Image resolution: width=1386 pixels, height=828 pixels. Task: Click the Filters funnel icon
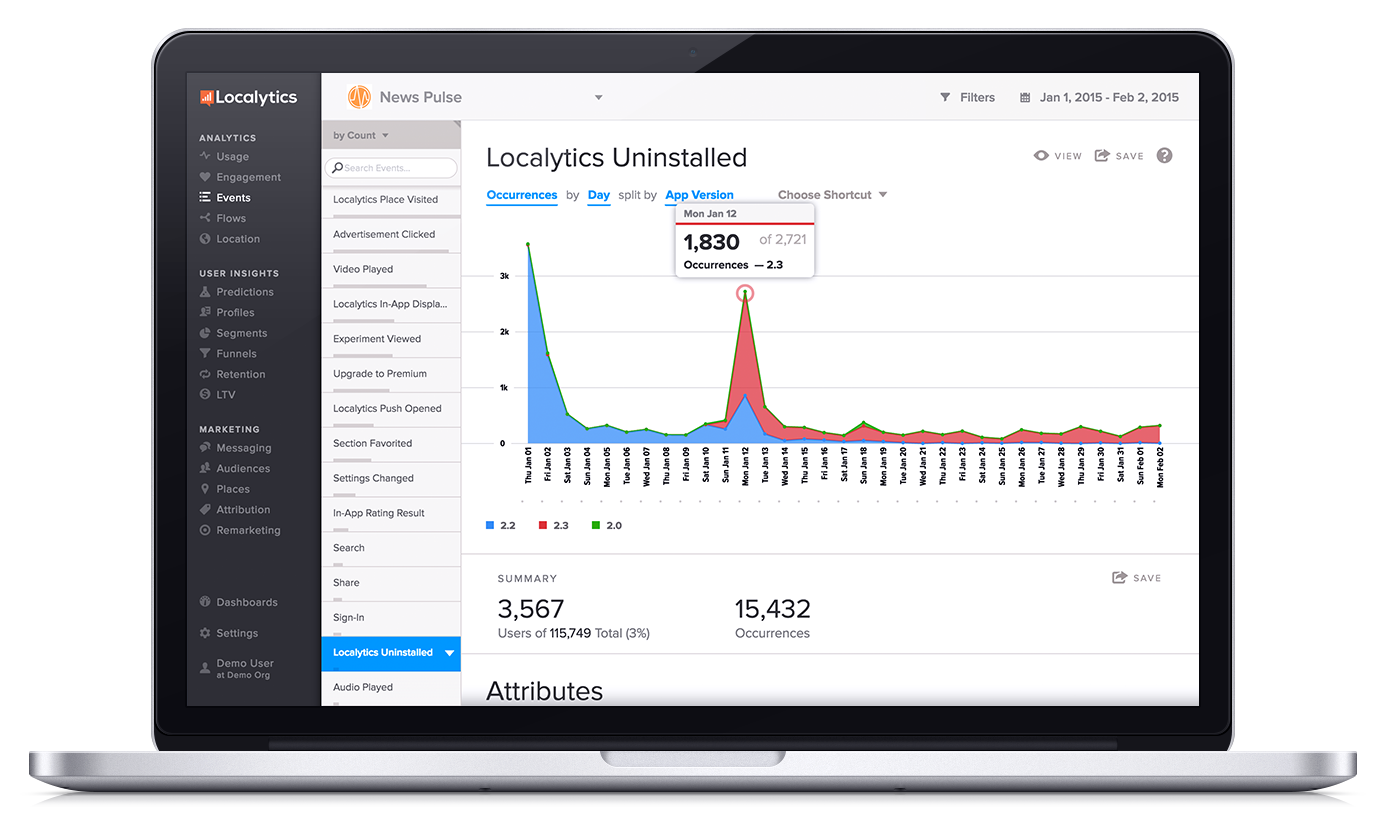(x=945, y=98)
